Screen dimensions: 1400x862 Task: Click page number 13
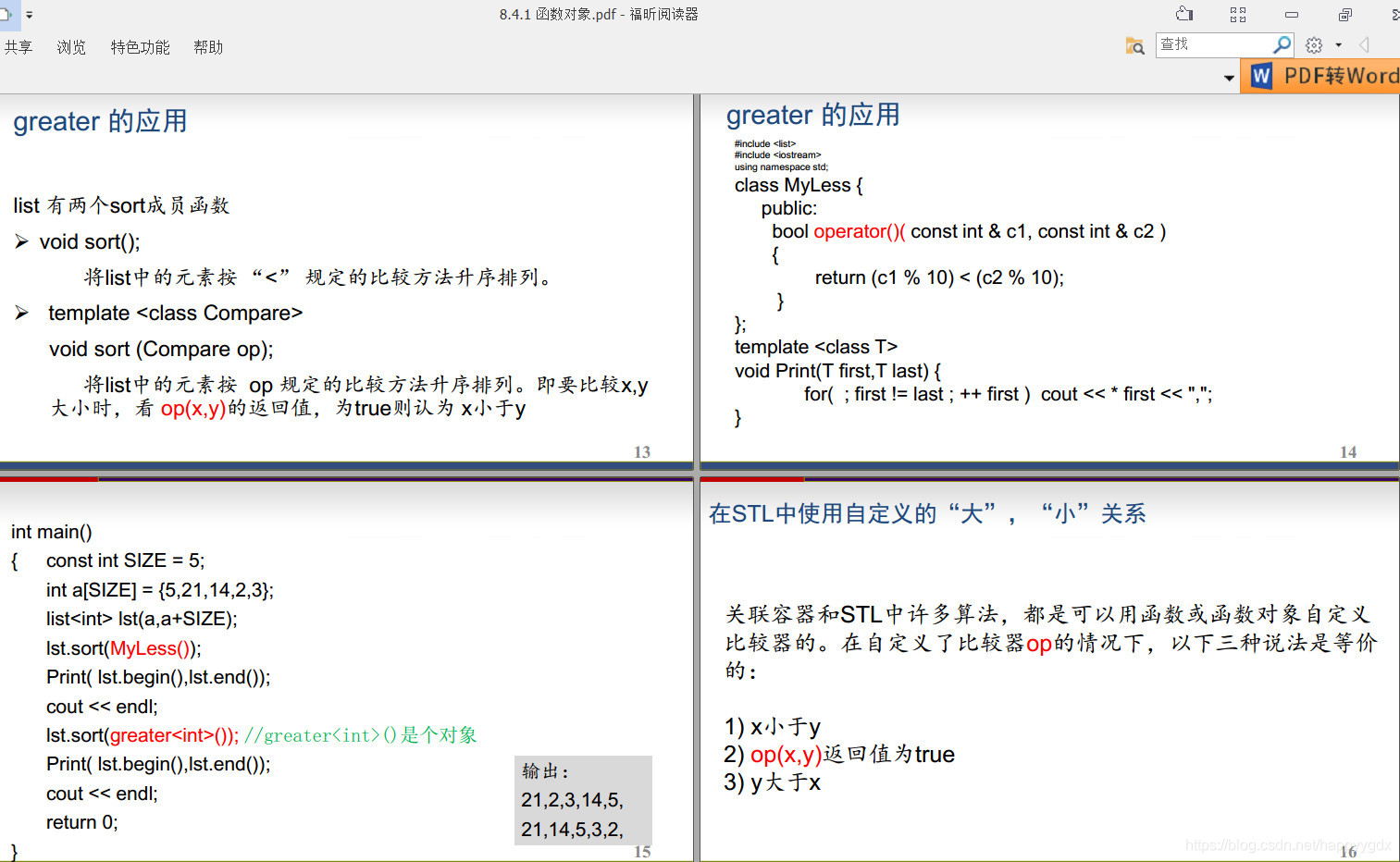click(642, 451)
